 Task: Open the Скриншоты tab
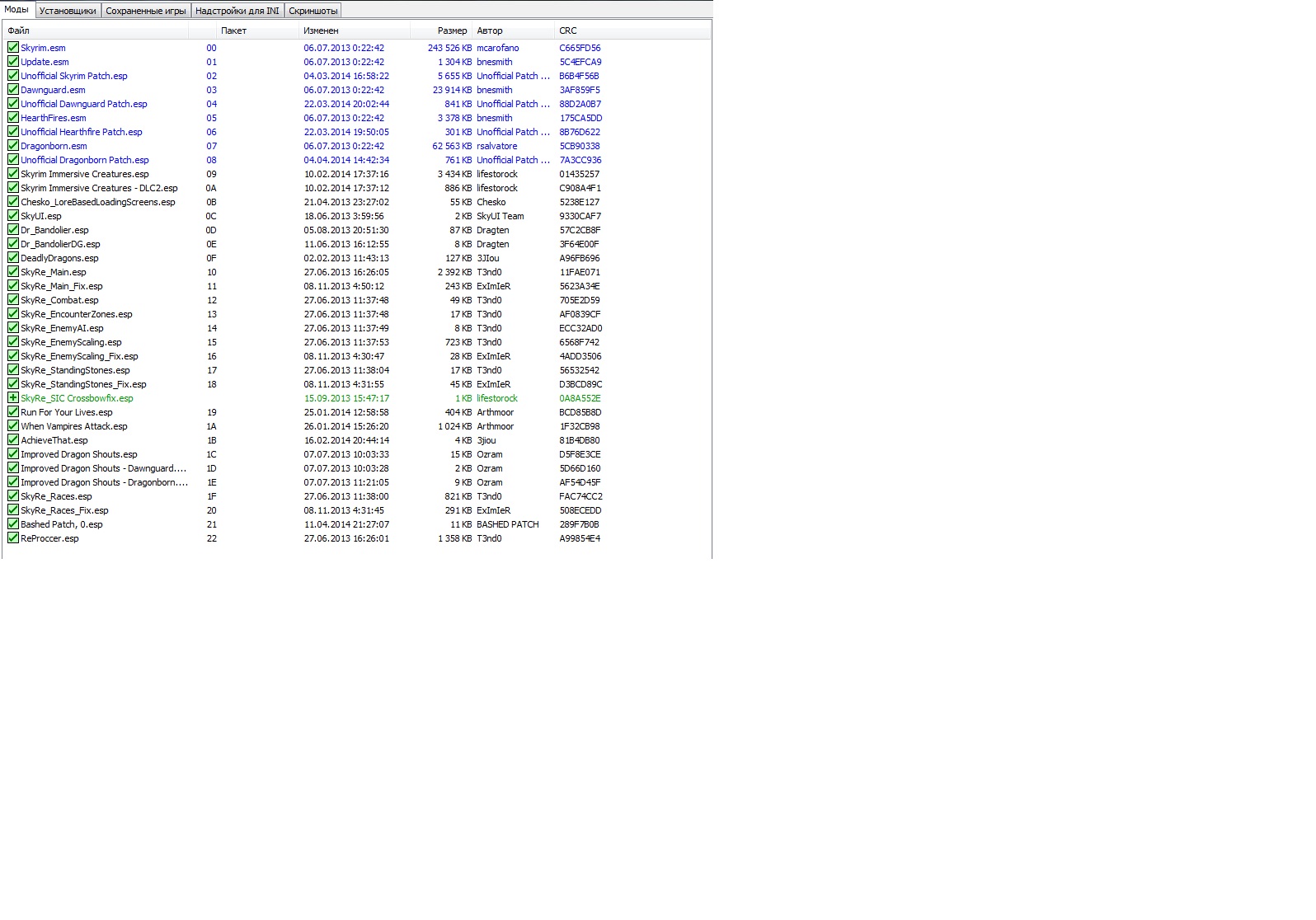point(313,11)
